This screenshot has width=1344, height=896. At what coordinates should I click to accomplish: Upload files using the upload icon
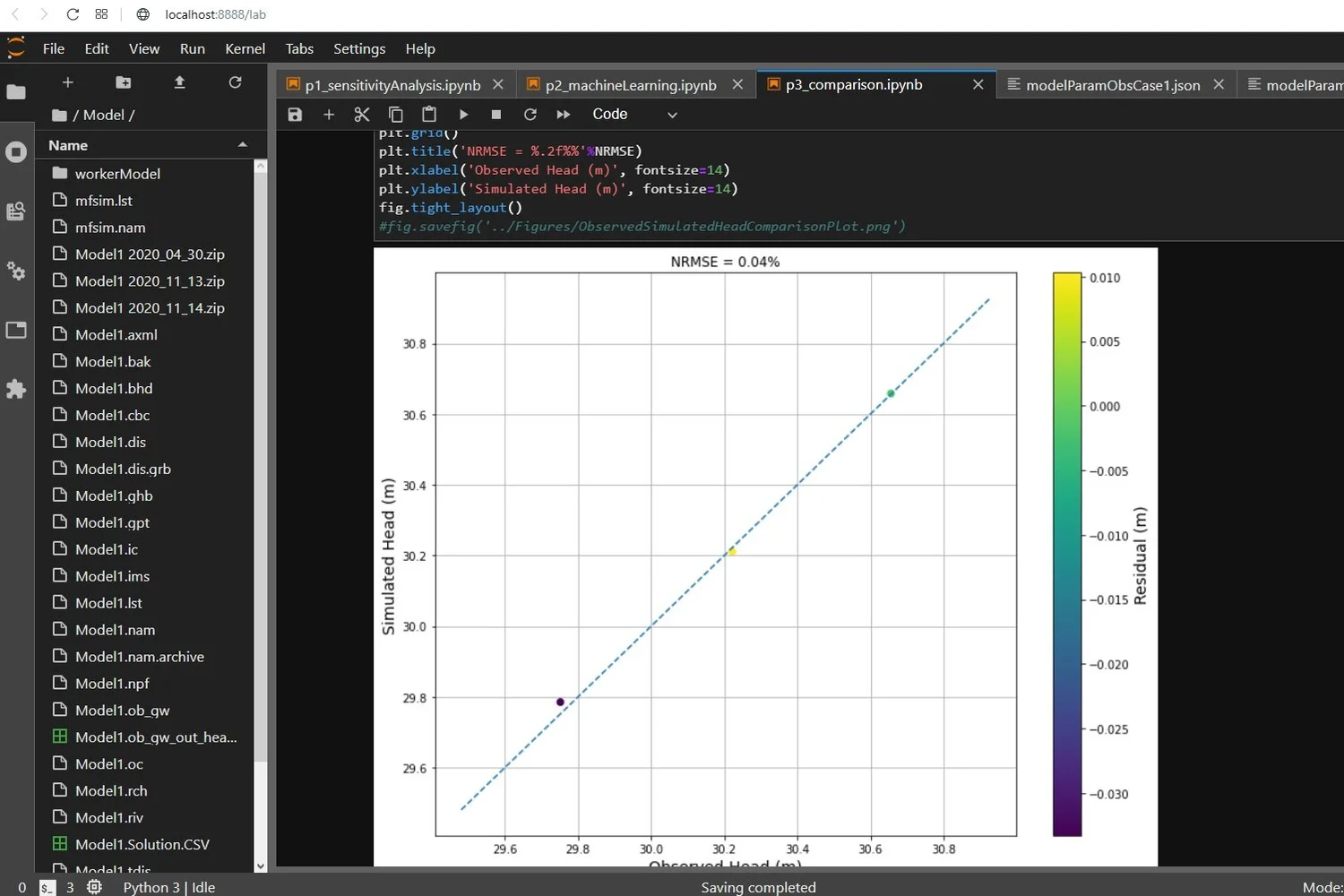coord(178,82)
